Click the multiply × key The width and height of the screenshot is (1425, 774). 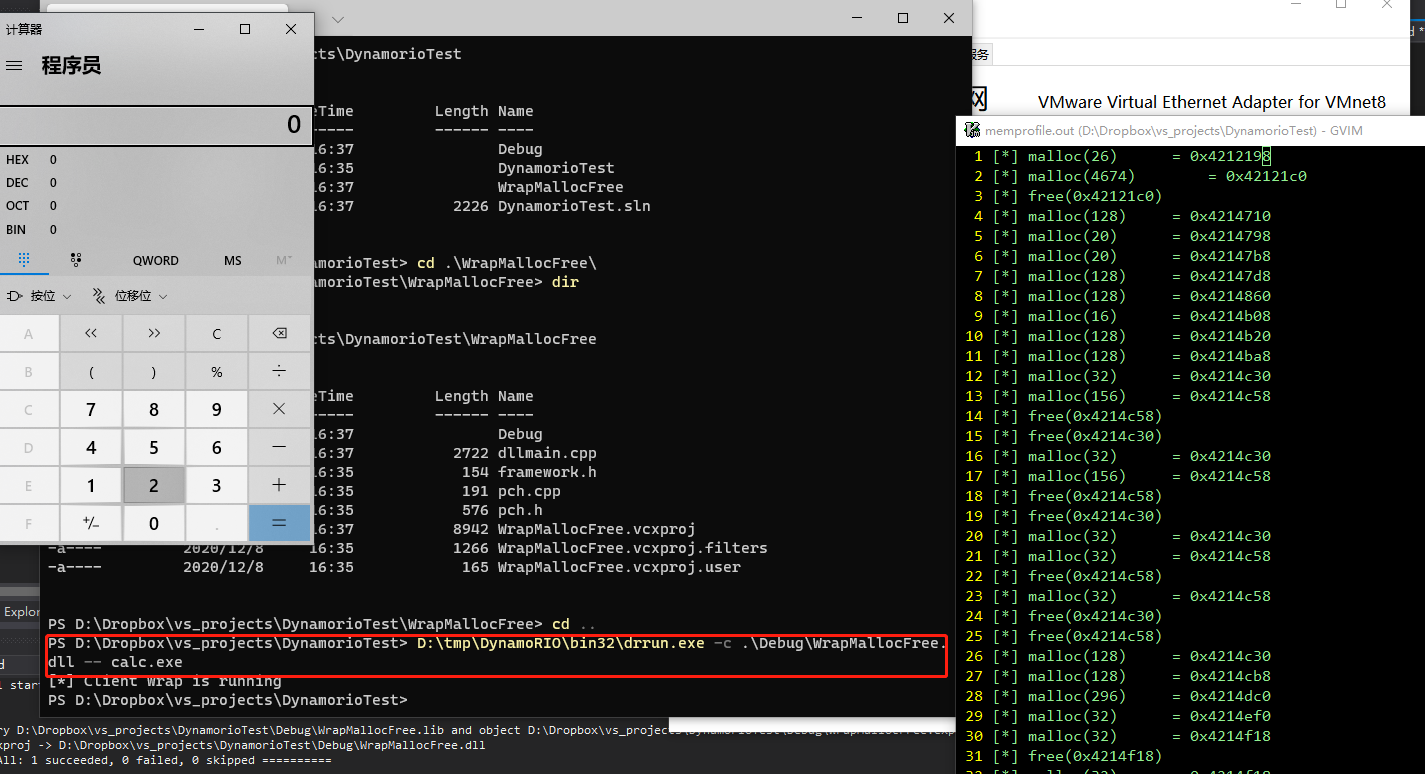279,409
